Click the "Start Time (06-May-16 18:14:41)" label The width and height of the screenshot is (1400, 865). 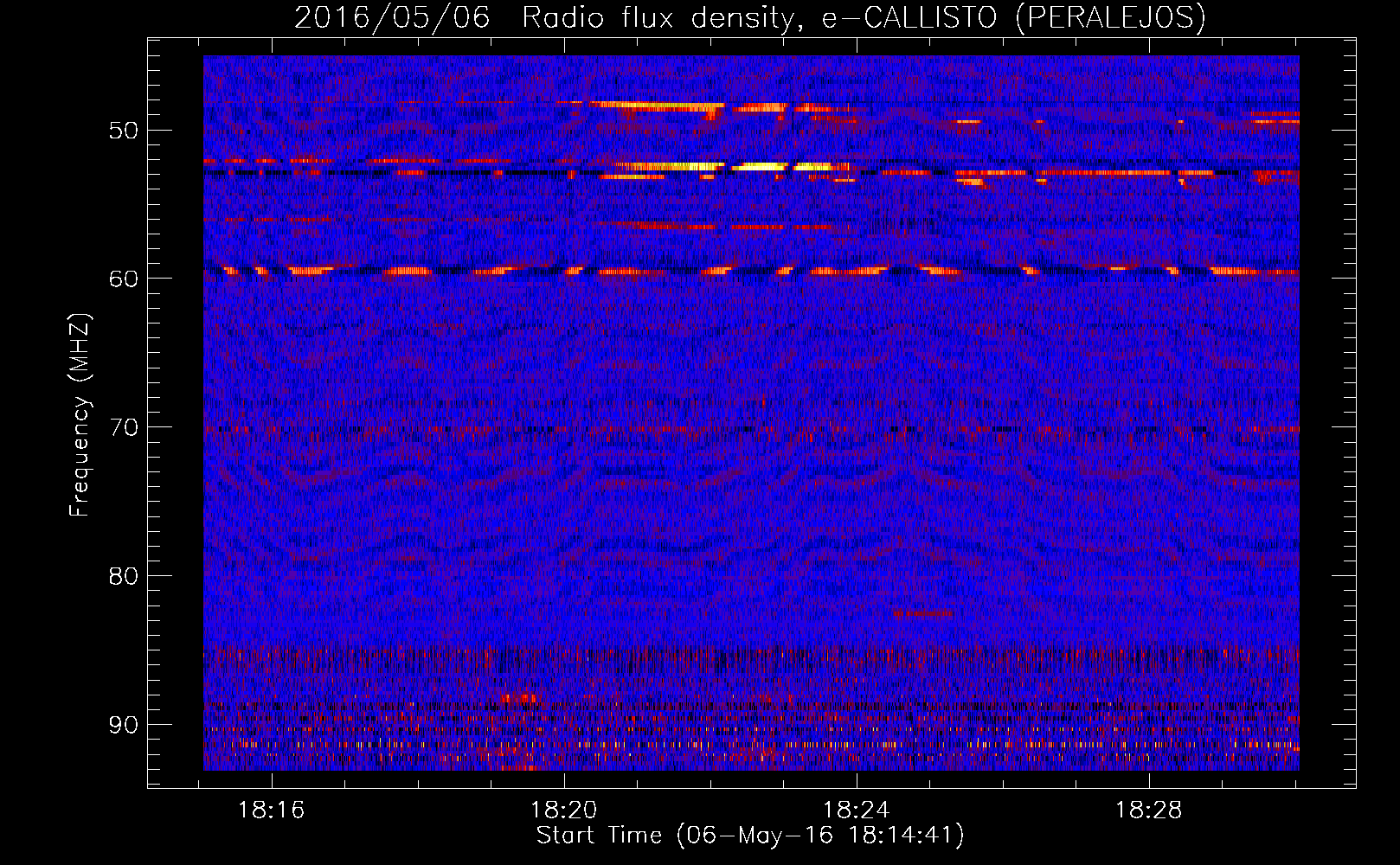pos(749,836)
